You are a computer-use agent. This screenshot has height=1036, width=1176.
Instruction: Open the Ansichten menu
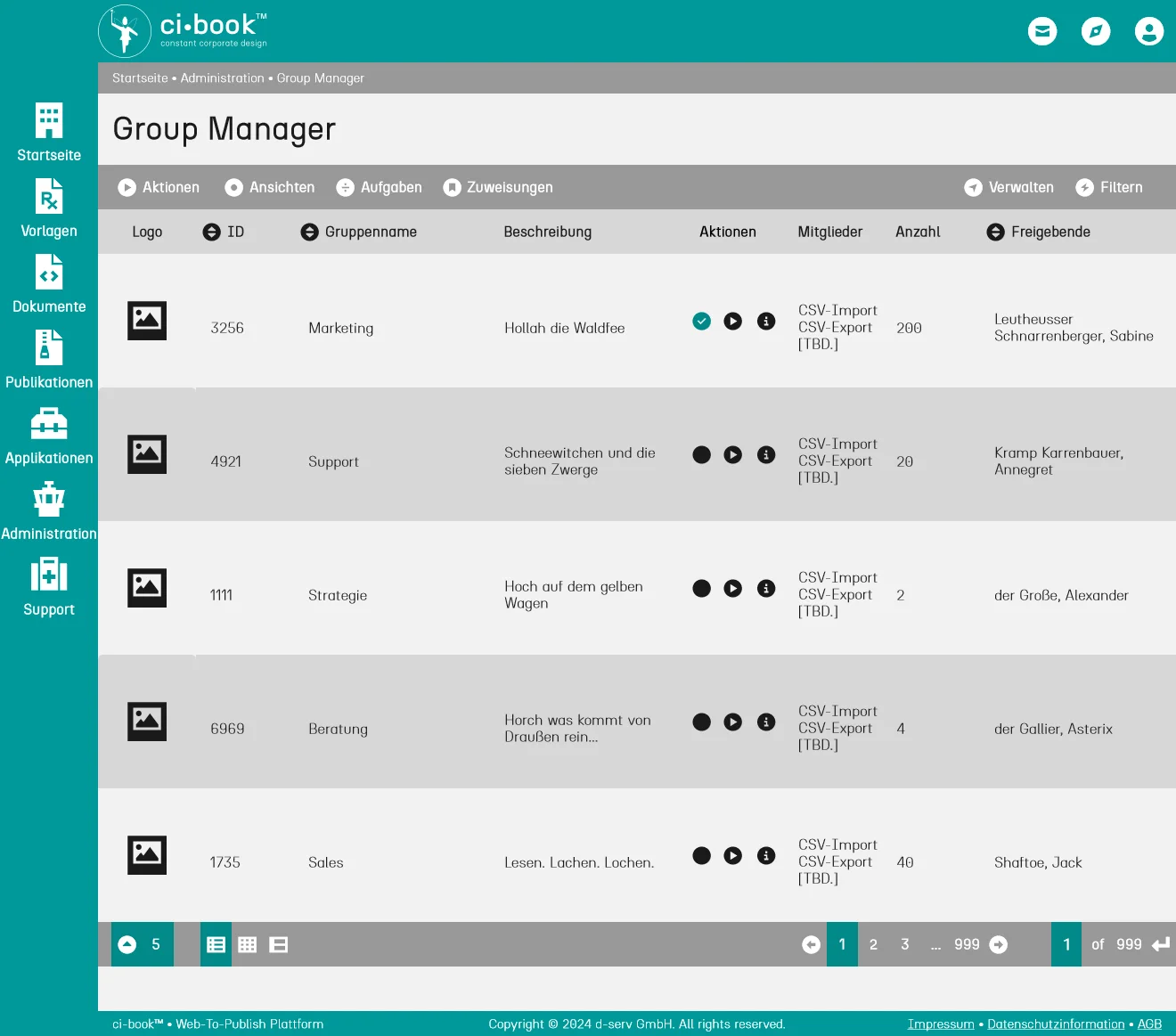(270, 187)
